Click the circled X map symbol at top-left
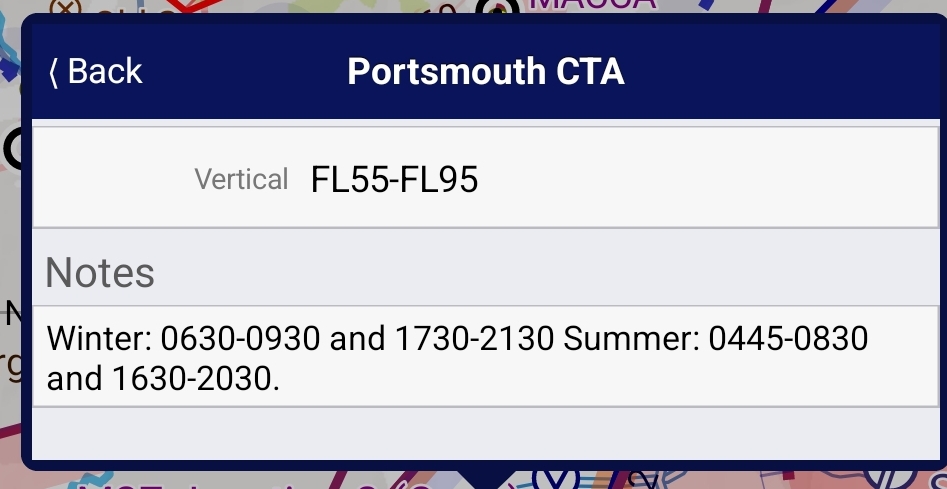Viewport: 947px width, 489px height. 66,7
